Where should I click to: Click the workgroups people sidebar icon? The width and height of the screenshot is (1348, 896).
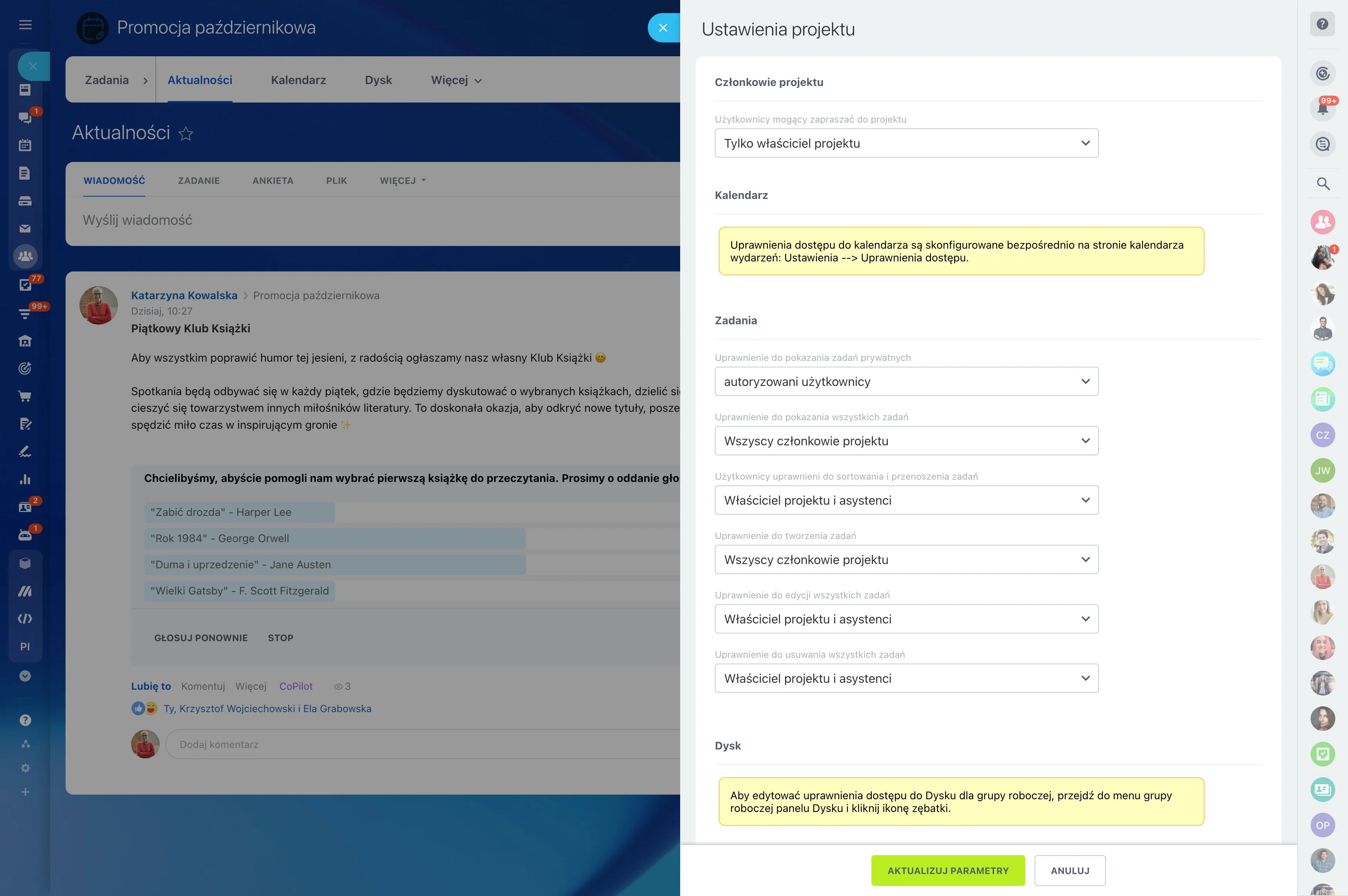click(x=25, y=256)
